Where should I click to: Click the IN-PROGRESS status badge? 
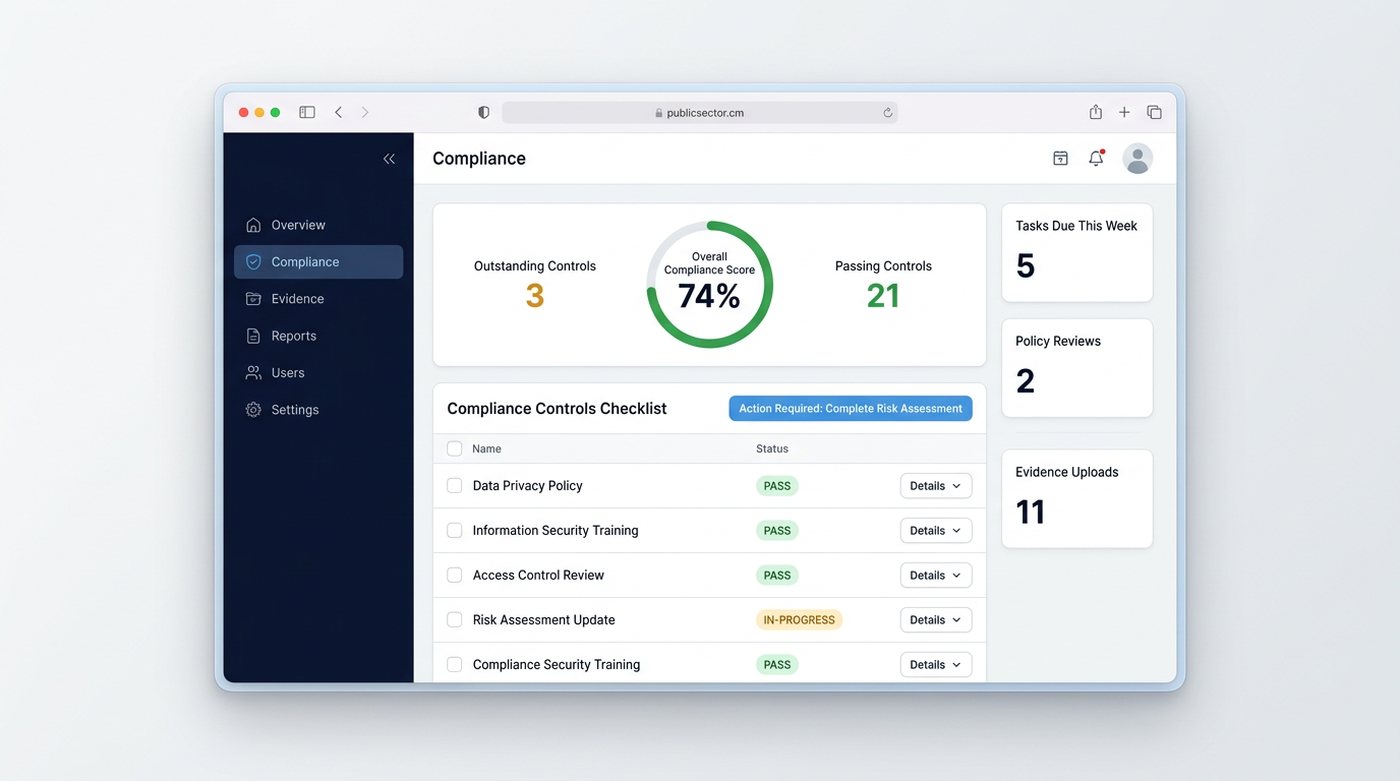tap(799, 620)
